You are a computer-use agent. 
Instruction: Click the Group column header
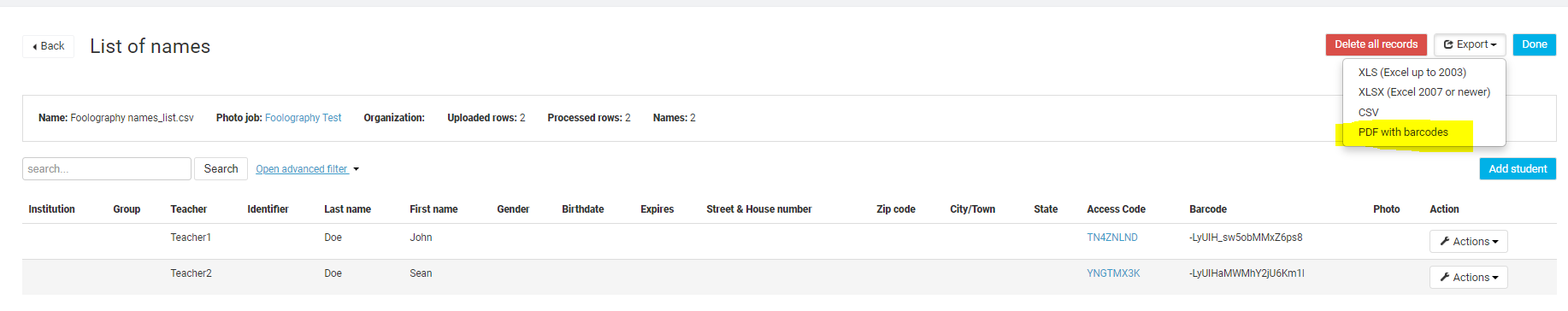[x=127, y=209]
